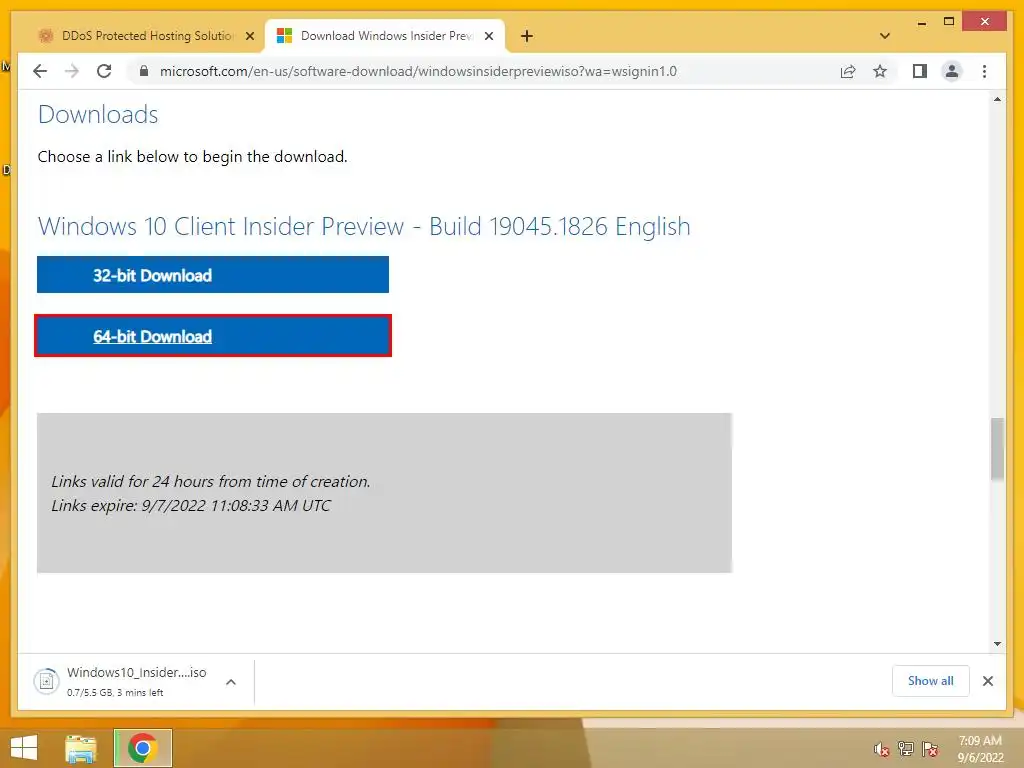Open the Chrome profile avatar
The height and width of the screenshot is (768, 1024).
click(x=952, y=71)
